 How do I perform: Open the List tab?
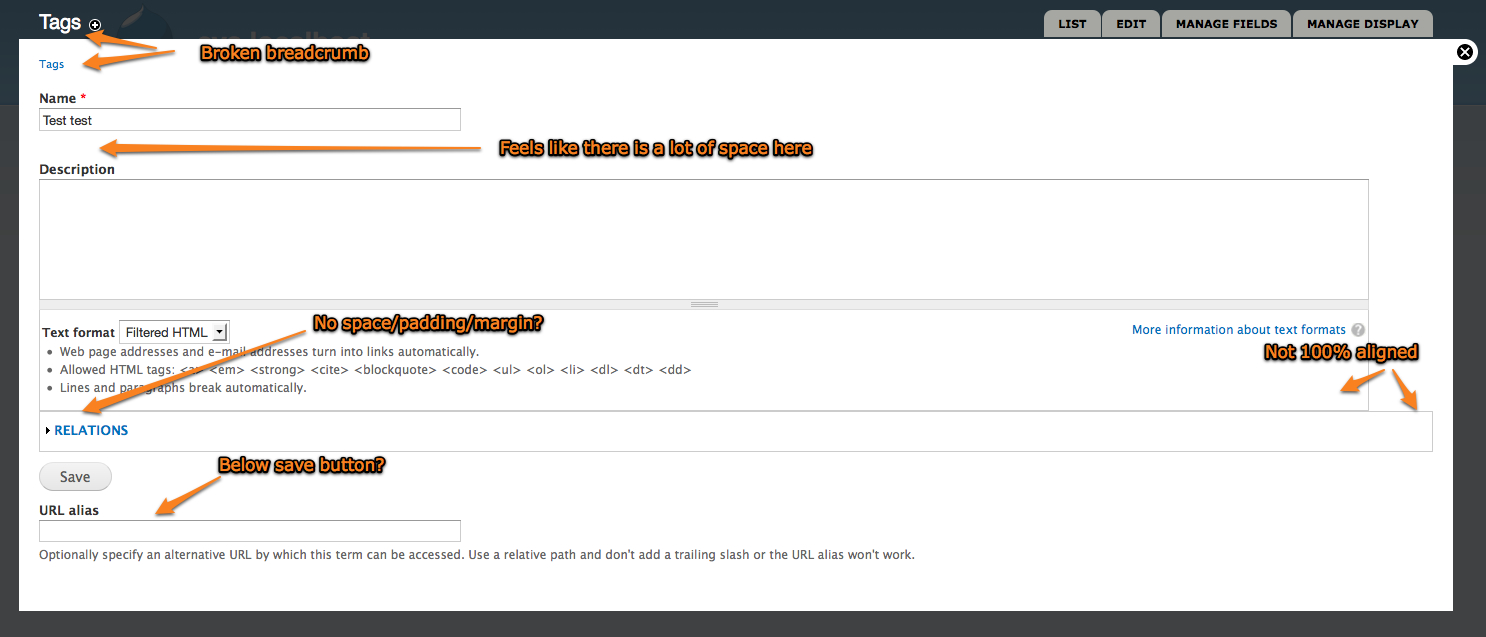(x=1072, y=24)
